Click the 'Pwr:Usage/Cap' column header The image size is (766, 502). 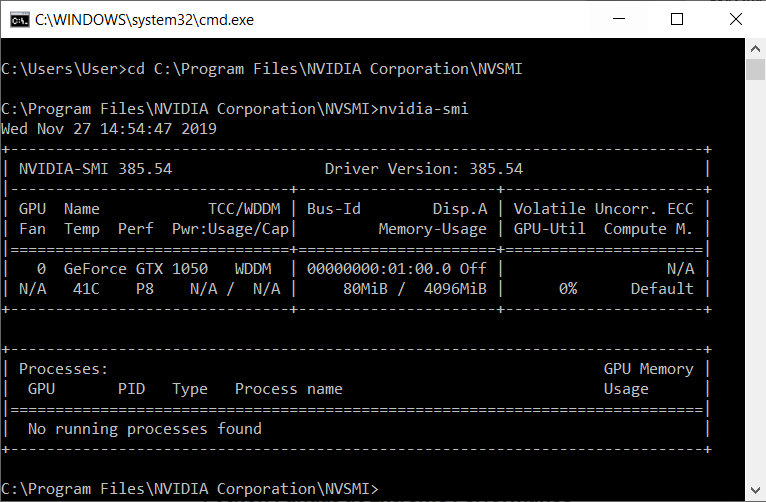click(x=231, y=229)
